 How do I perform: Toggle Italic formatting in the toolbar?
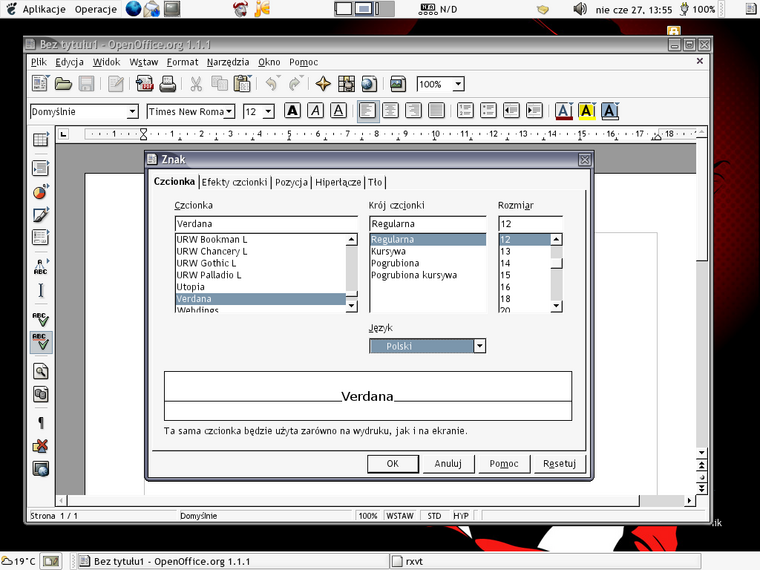(316, 111)
